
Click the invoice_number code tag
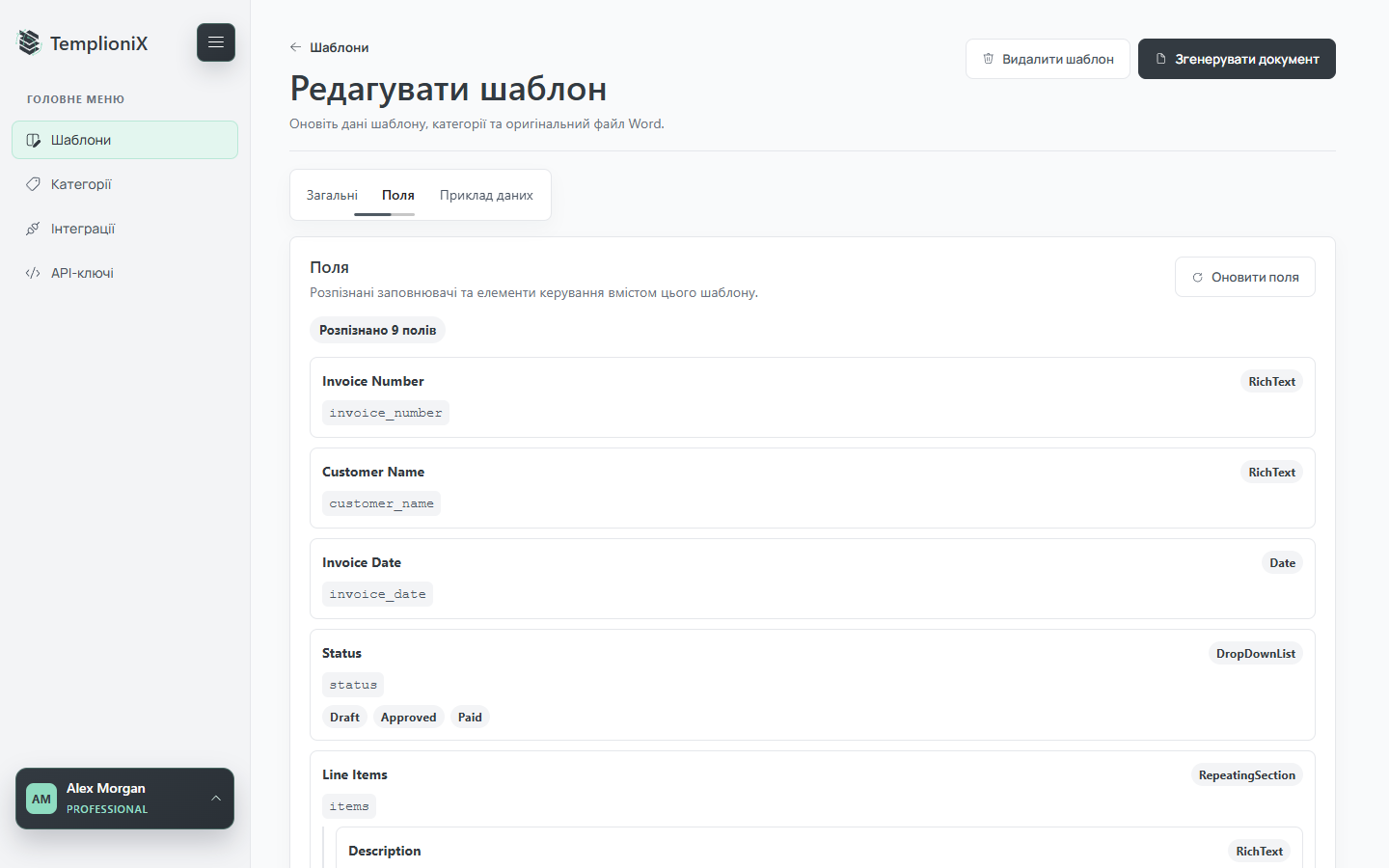386,413
